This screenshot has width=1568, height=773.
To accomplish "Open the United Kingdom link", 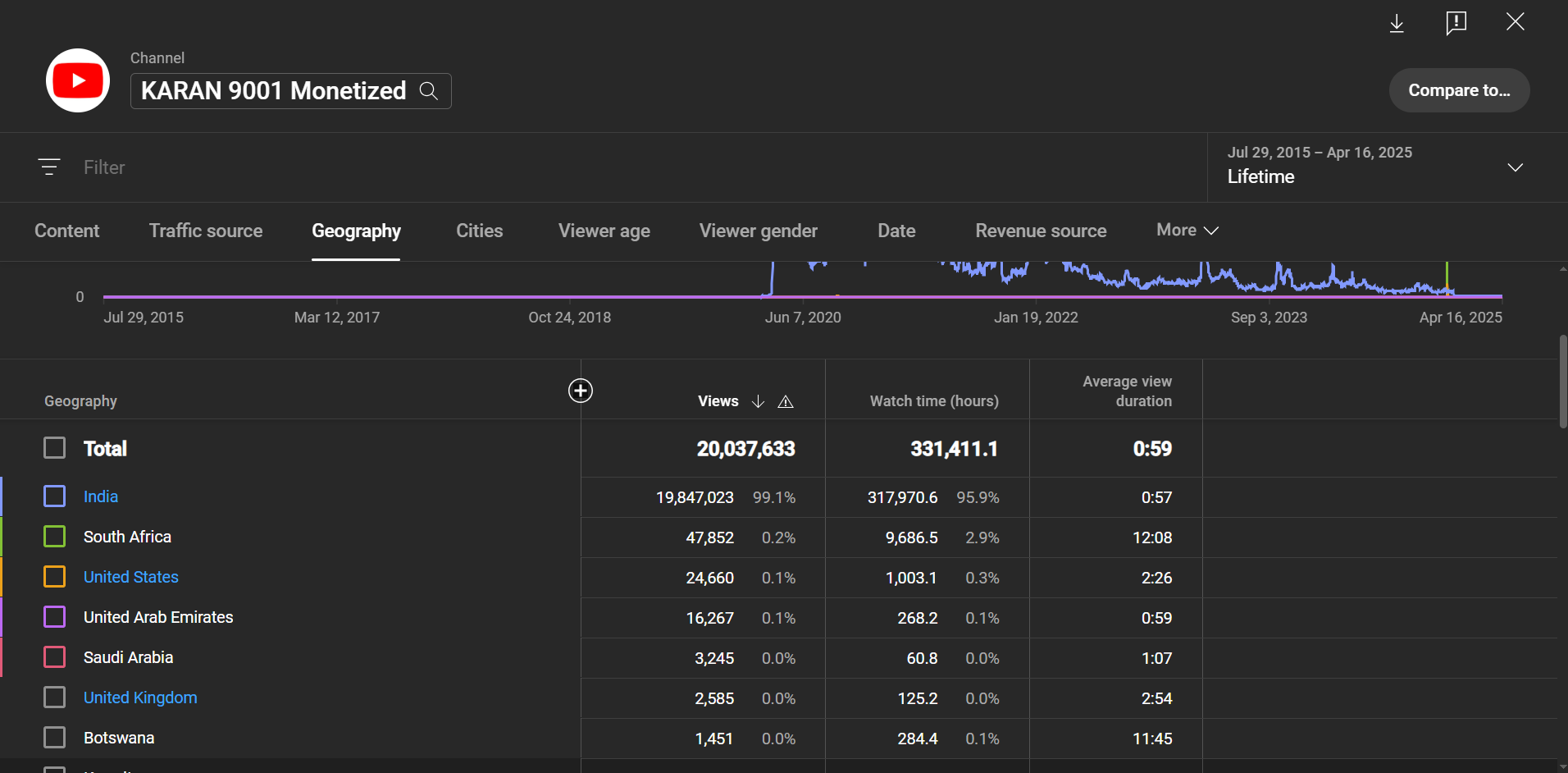I will pos(140,698).
